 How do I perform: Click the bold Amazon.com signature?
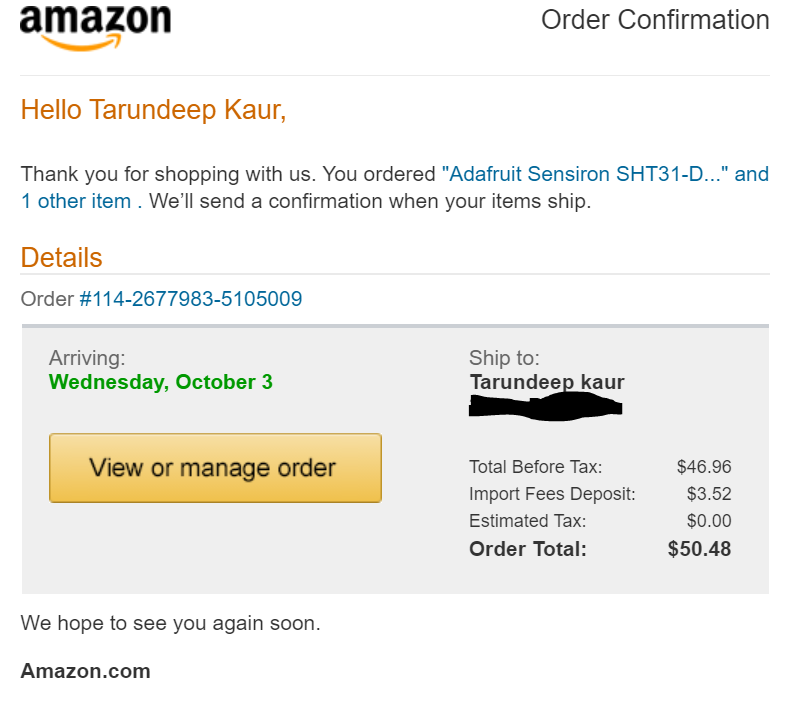pyautogui.click(x=85, y=671)
